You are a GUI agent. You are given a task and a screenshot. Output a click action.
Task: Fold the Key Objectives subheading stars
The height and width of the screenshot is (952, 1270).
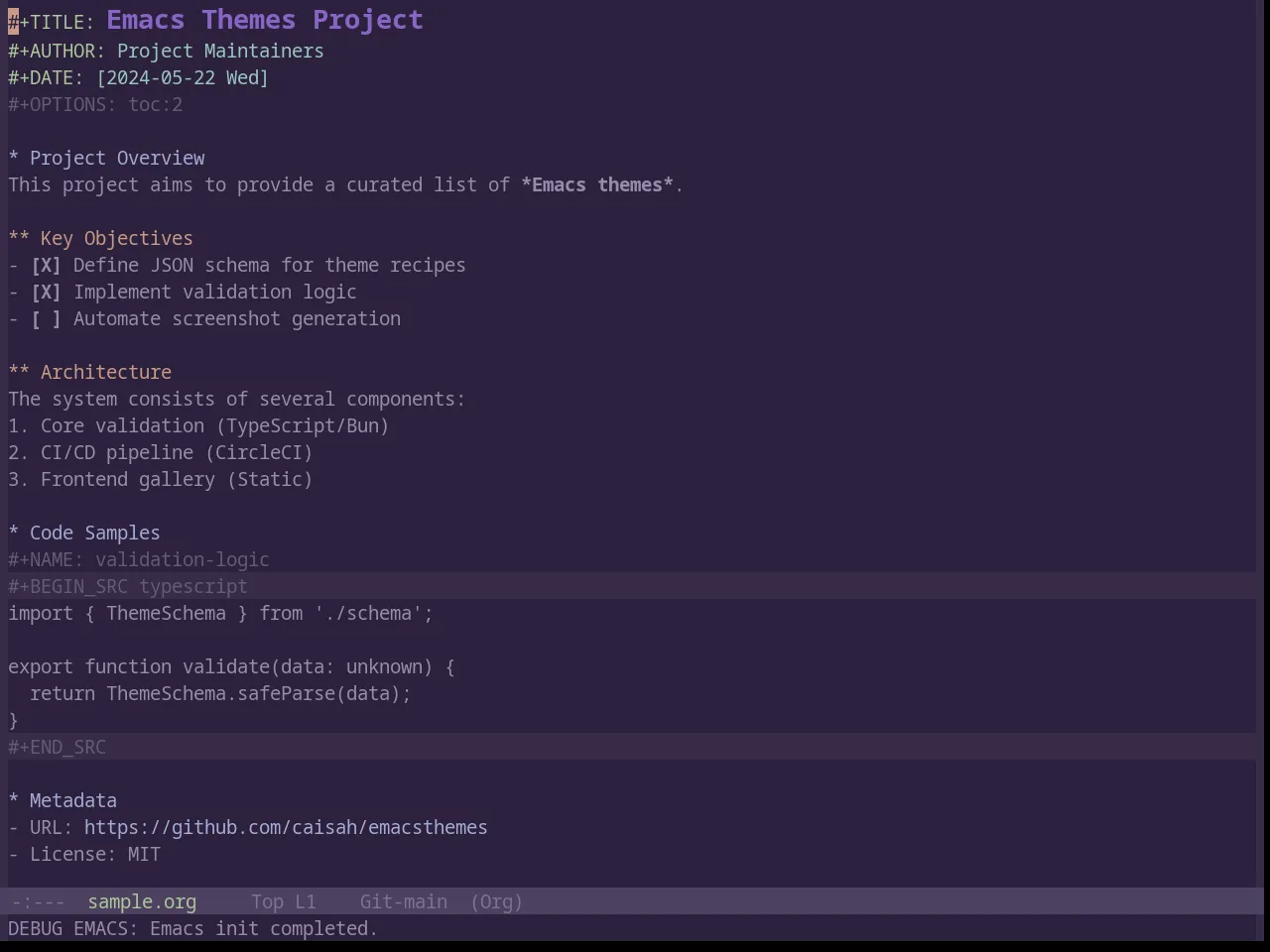pos(19,239)
